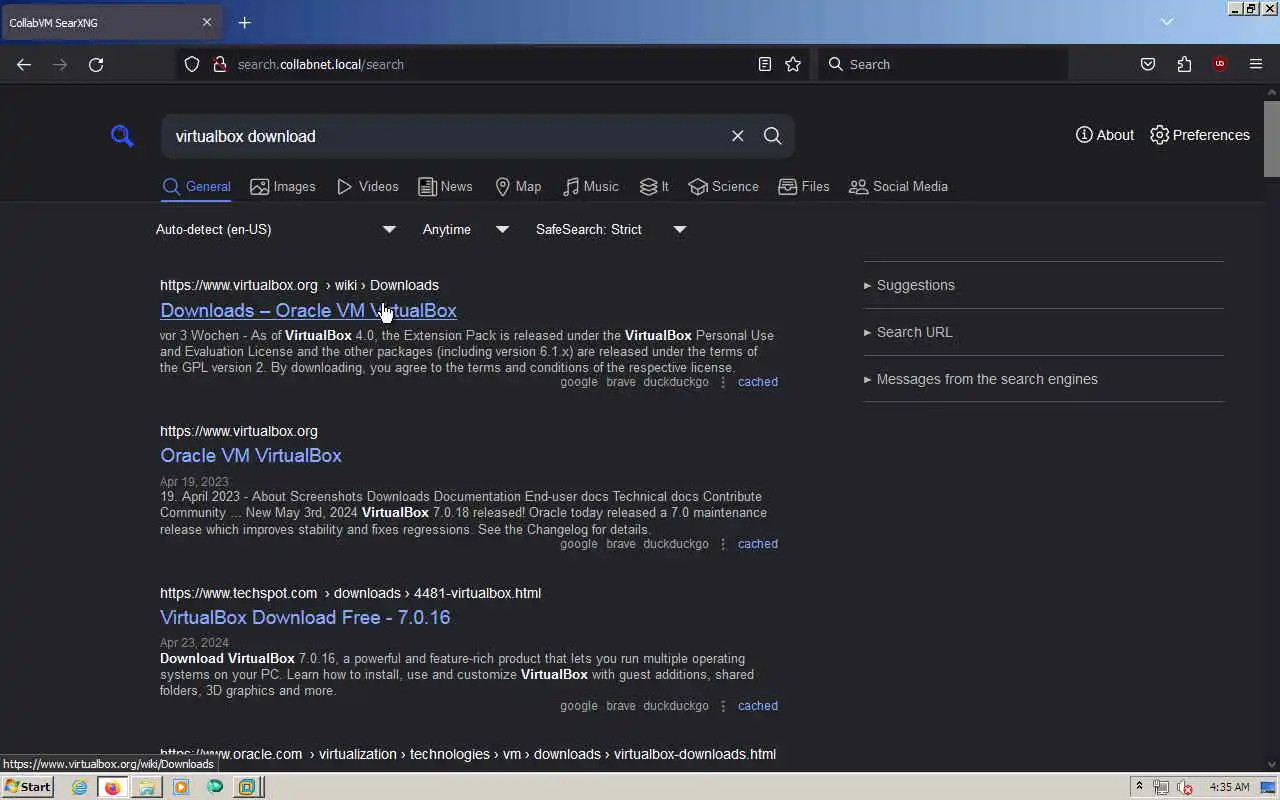Open the Firefox application menu
The image size is (1280, 800).
coord(1256,64)
